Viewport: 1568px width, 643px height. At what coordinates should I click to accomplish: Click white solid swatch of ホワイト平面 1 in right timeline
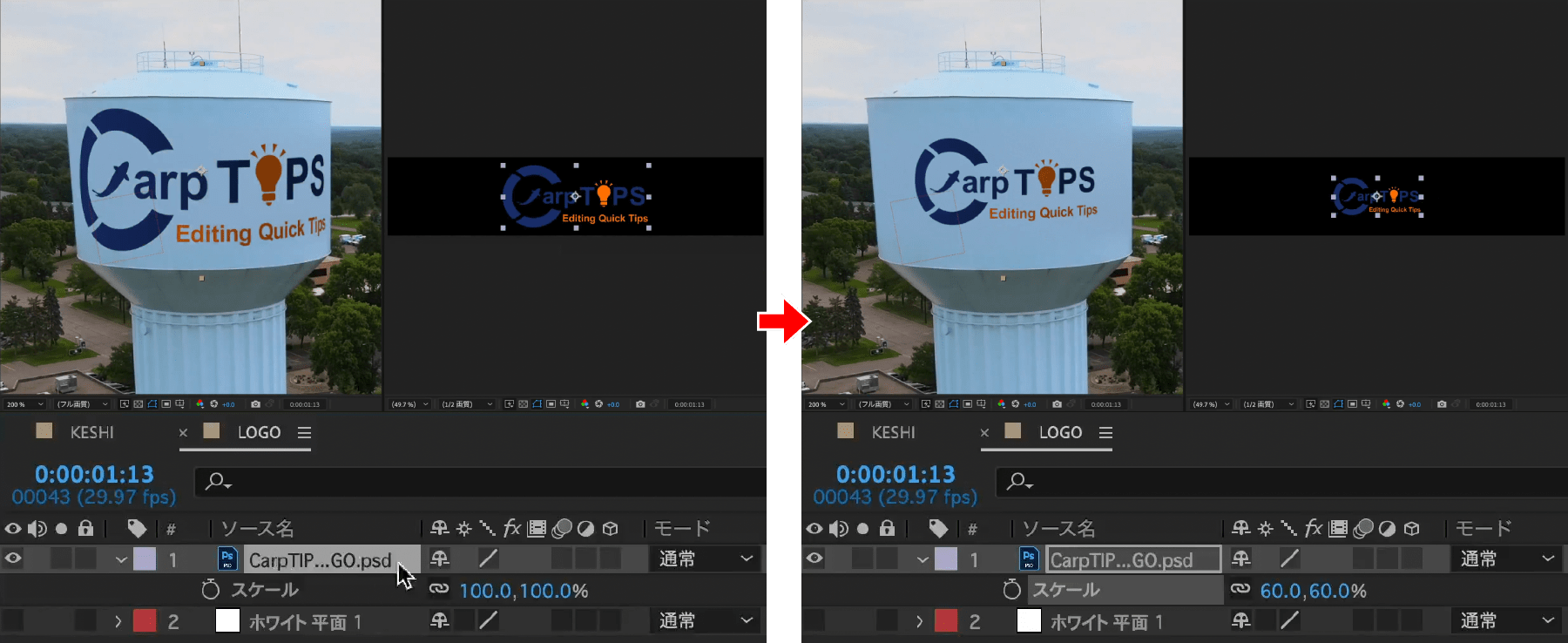tap(1029, 620)
